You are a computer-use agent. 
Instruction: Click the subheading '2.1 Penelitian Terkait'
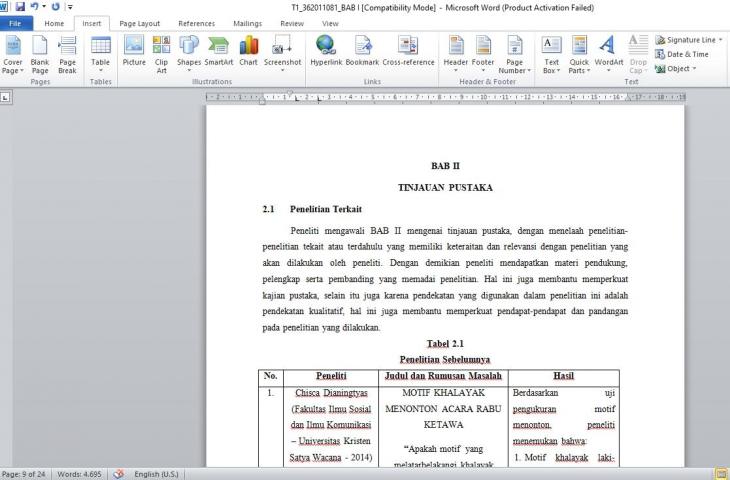click(312, 209)
